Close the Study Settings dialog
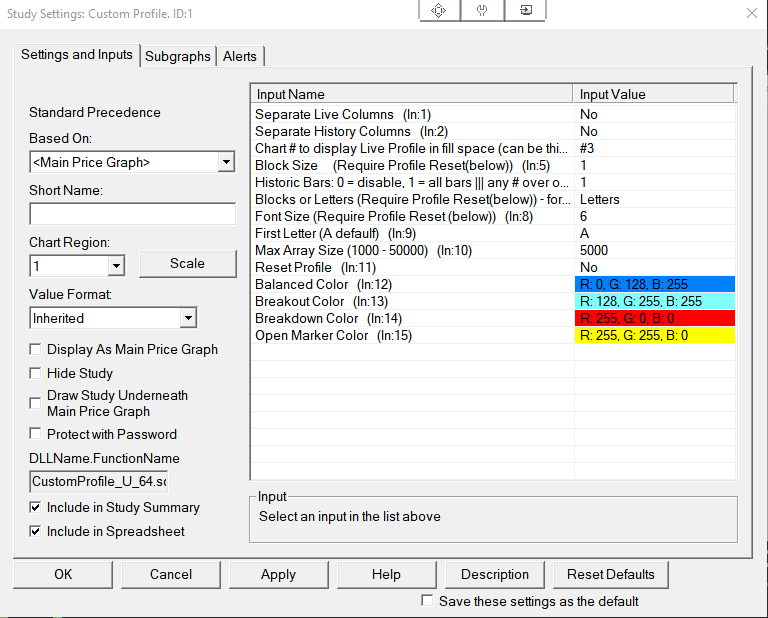 751,13
